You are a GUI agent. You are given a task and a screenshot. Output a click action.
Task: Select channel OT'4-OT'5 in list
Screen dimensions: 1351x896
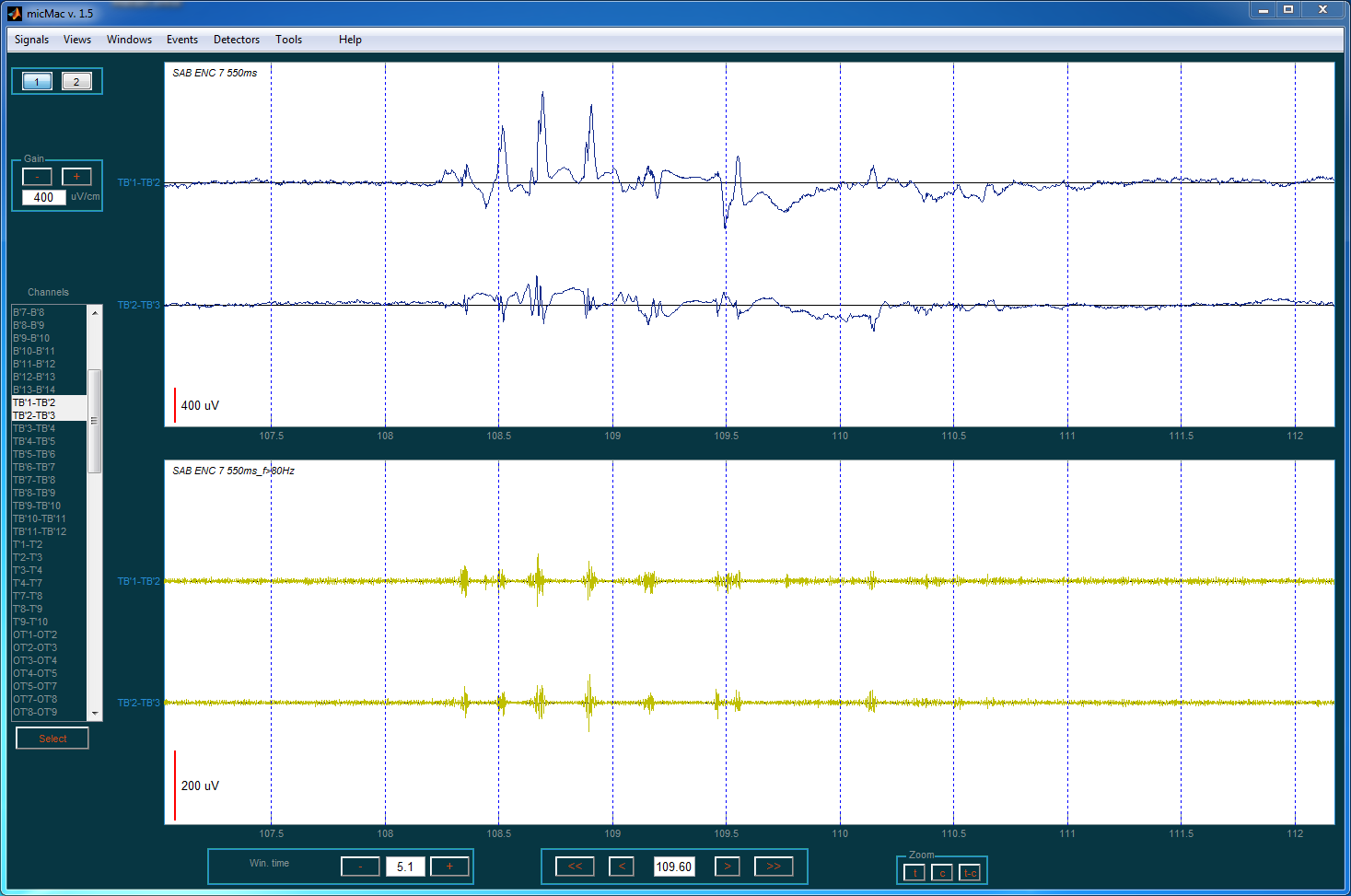click(x=49, y=673)
